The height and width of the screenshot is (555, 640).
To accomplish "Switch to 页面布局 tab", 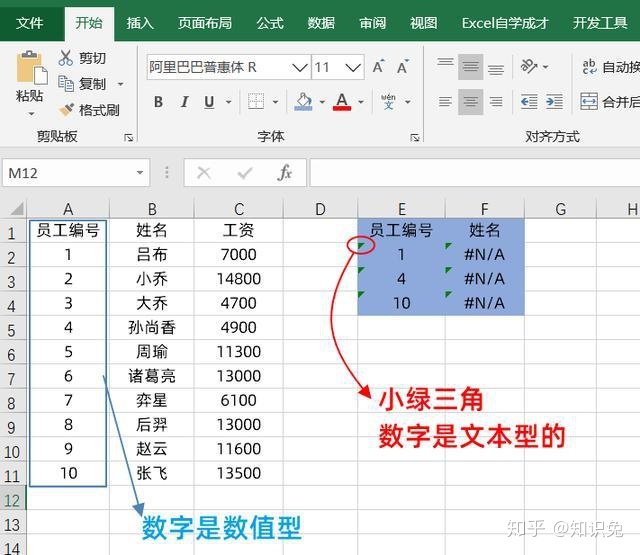I will click(205, 23).
